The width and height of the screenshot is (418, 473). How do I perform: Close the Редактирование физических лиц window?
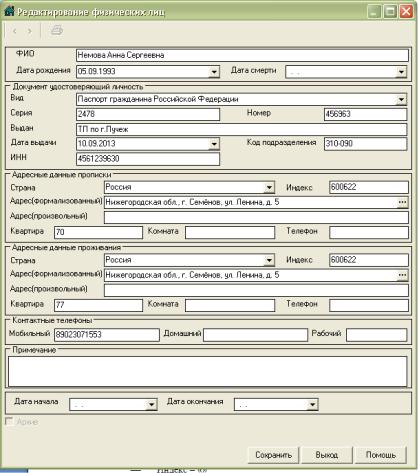pyautogui.click(x=406, y=12)
